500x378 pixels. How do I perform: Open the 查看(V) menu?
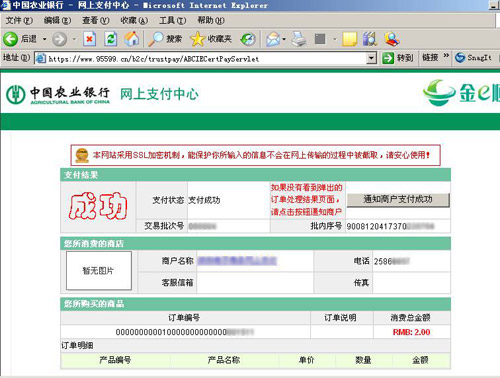click(x=96, y=21)
